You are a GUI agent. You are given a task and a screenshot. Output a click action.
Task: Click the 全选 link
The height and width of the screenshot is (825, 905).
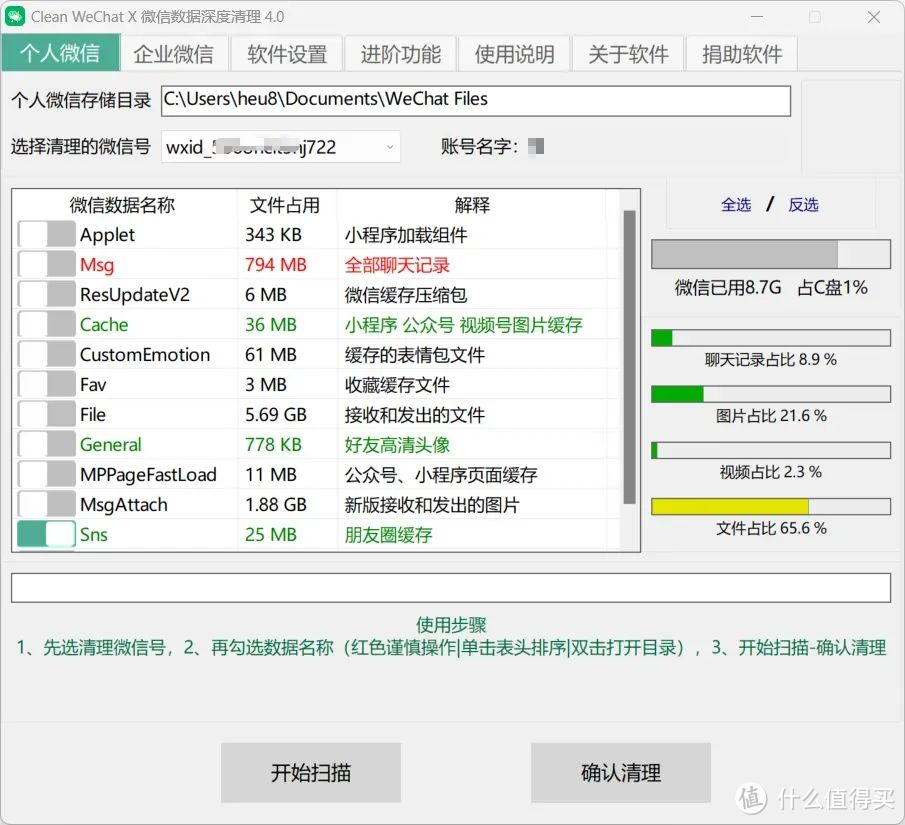[736, 204]
